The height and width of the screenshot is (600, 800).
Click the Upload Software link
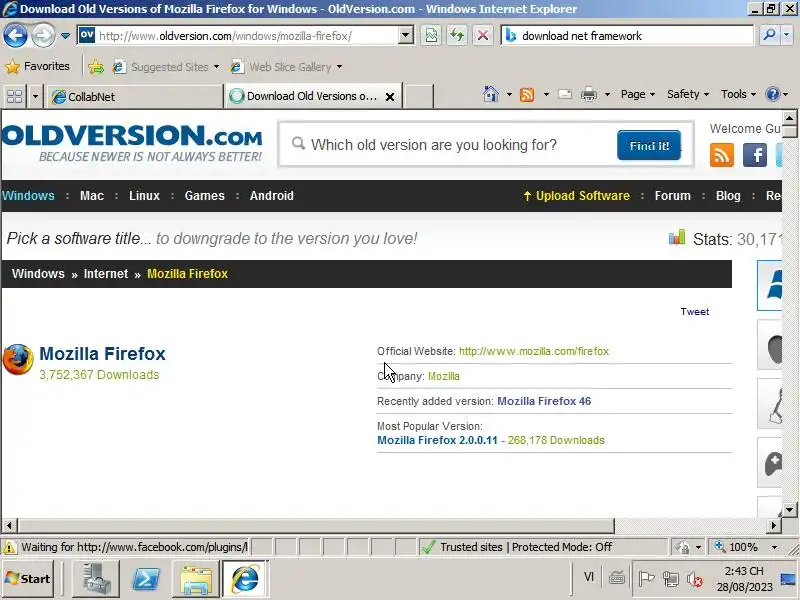577,196
